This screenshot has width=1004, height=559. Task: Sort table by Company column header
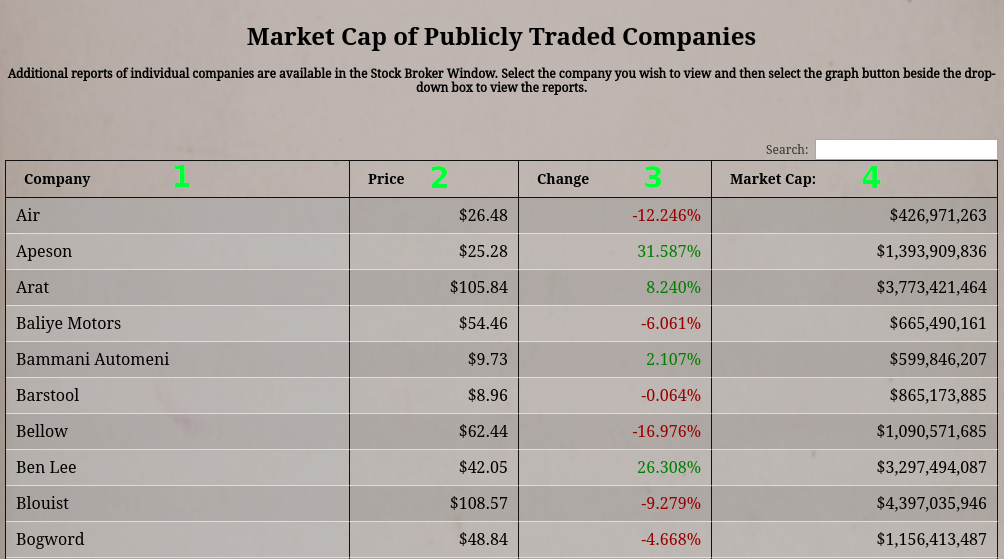(57, 179)
